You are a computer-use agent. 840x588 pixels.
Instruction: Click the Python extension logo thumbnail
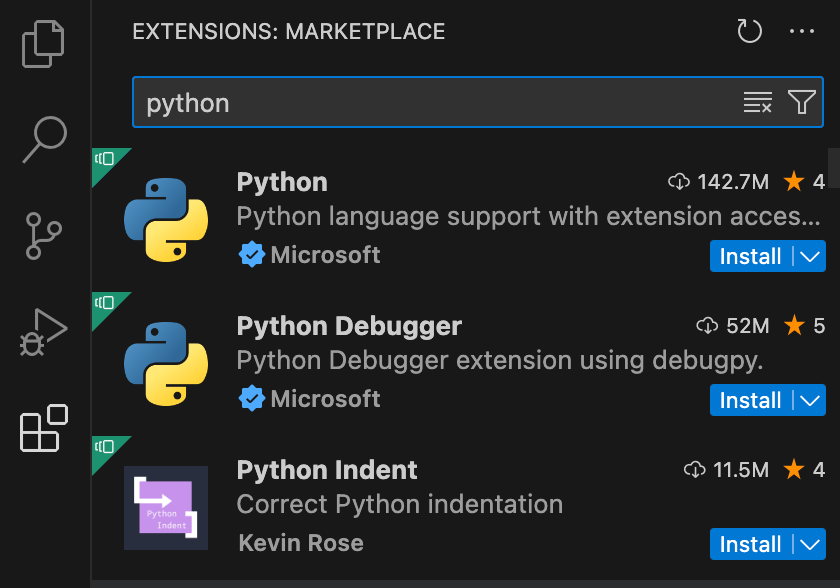pos(166,220)
